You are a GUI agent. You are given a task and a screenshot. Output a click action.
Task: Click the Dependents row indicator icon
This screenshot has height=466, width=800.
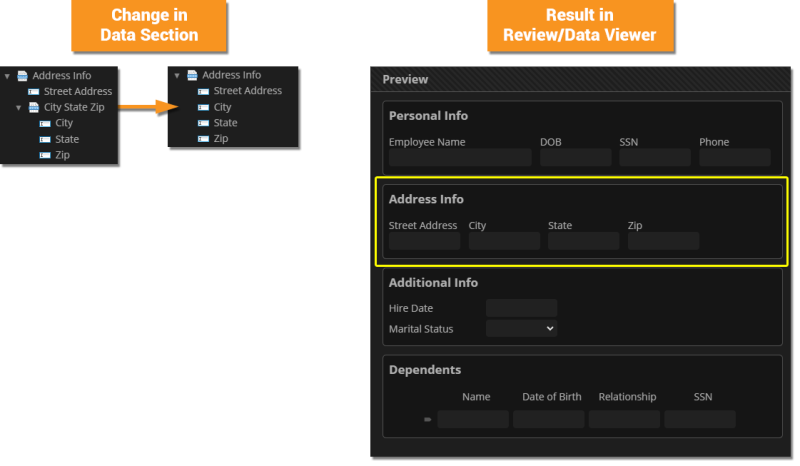coord(428,420)
